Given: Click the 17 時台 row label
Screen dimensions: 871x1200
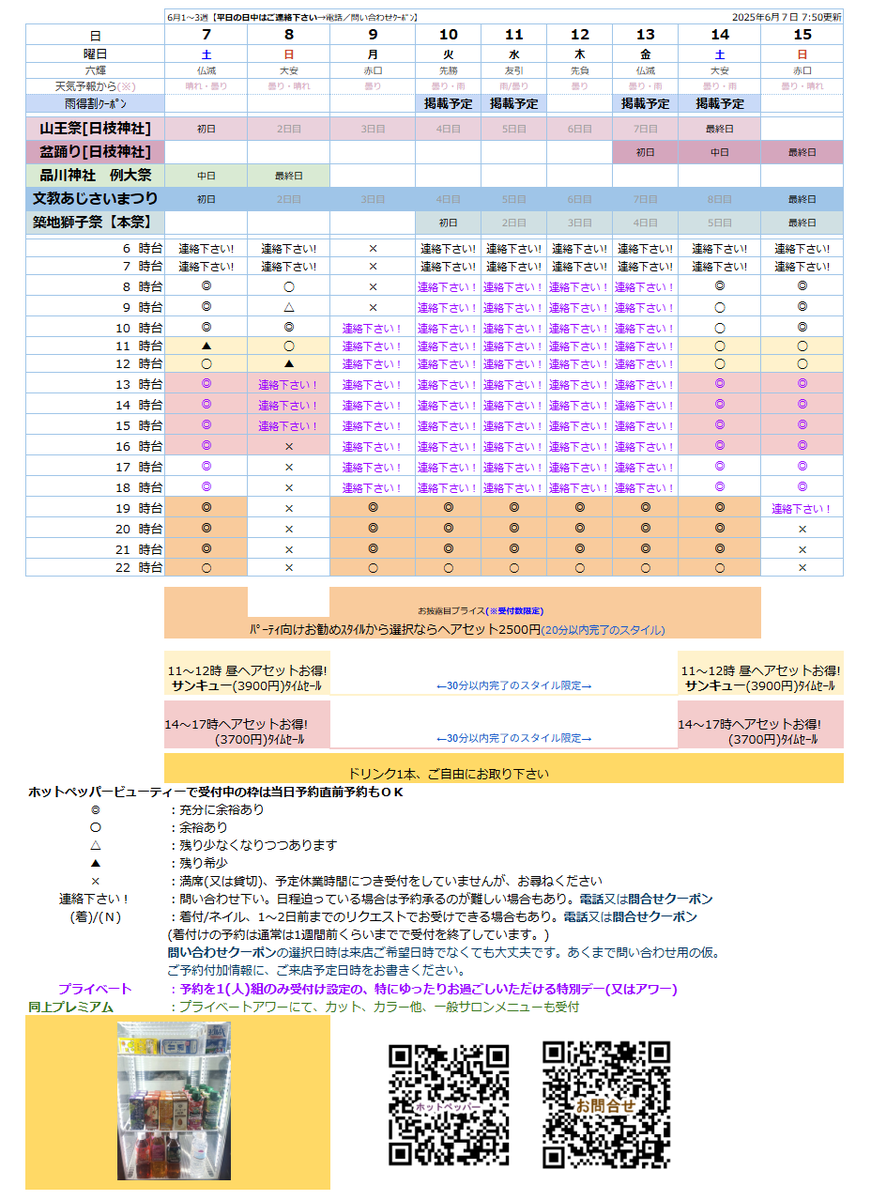Looking at the screenshot, I should point(139,467).
